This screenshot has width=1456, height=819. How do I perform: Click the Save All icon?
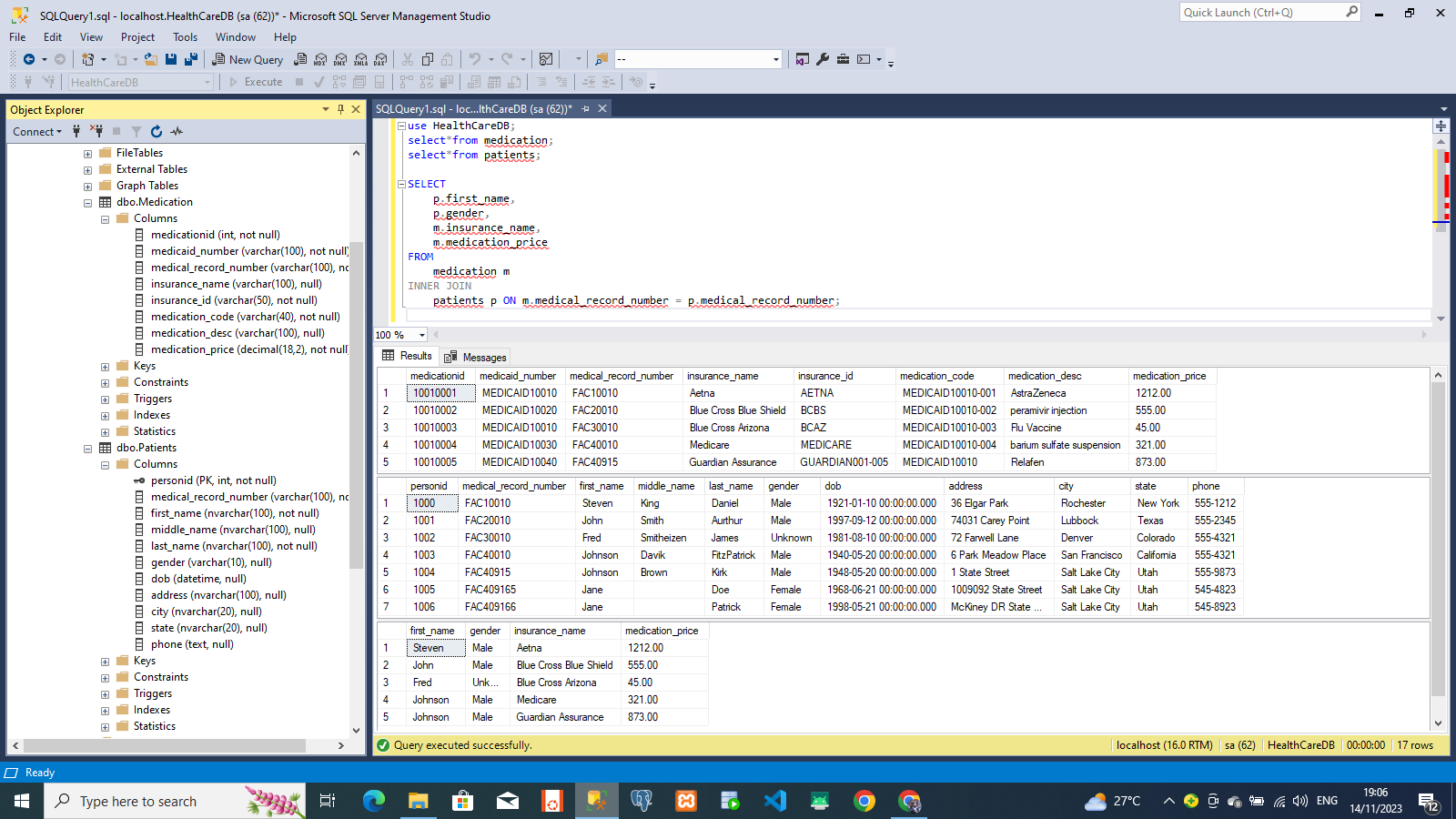tap(191, 59)
